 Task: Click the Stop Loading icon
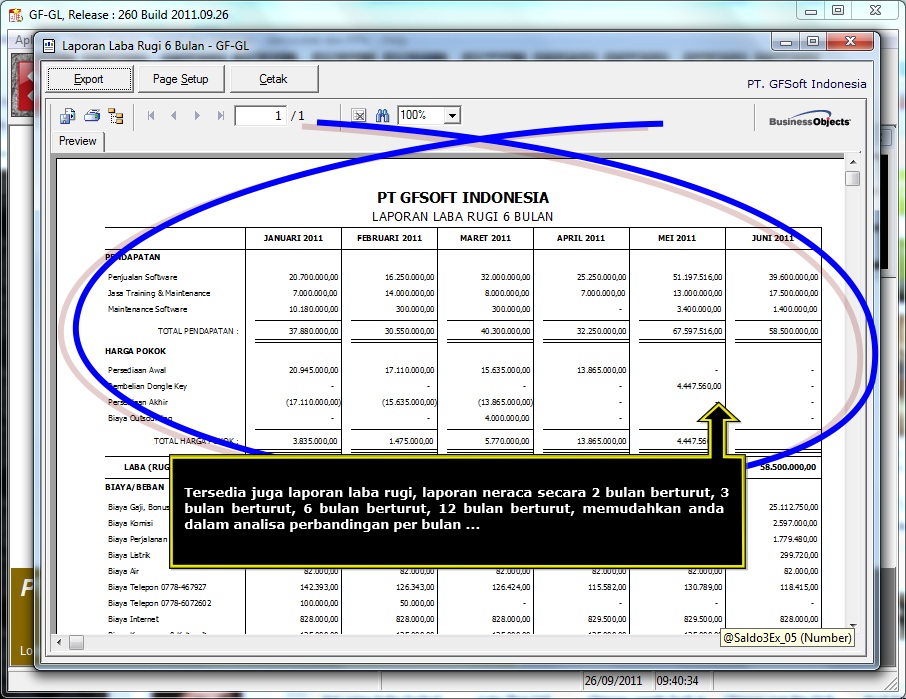click(359, 116)
